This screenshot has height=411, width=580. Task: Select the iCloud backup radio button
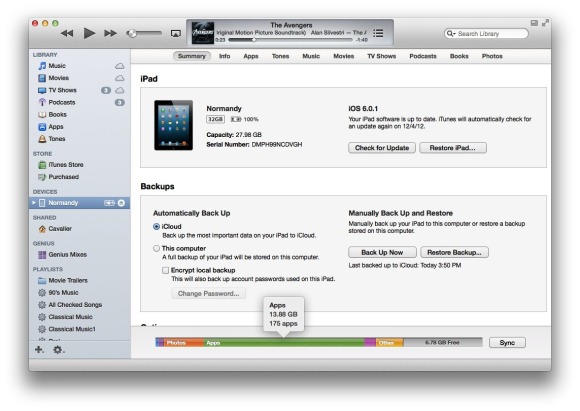[x=156, y=226]
